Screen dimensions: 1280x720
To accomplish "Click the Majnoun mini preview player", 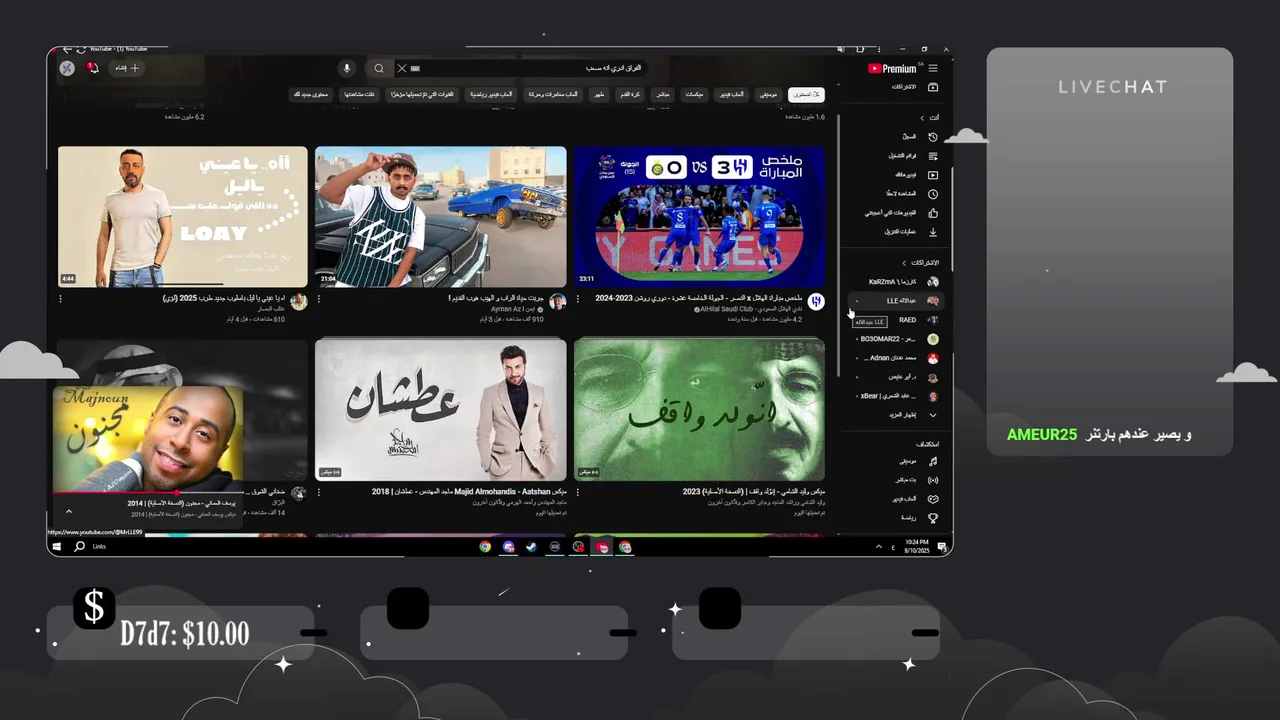I will pyautogui.click(x=148, y=438).
